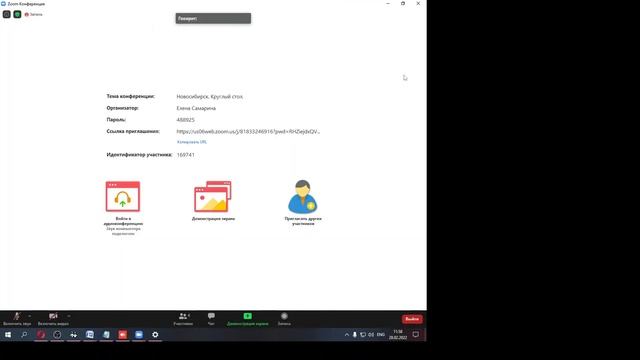Unmute microphone in Zoom toolbar
The width and height of the screenshot is (640, 360).
coord(16,319)
